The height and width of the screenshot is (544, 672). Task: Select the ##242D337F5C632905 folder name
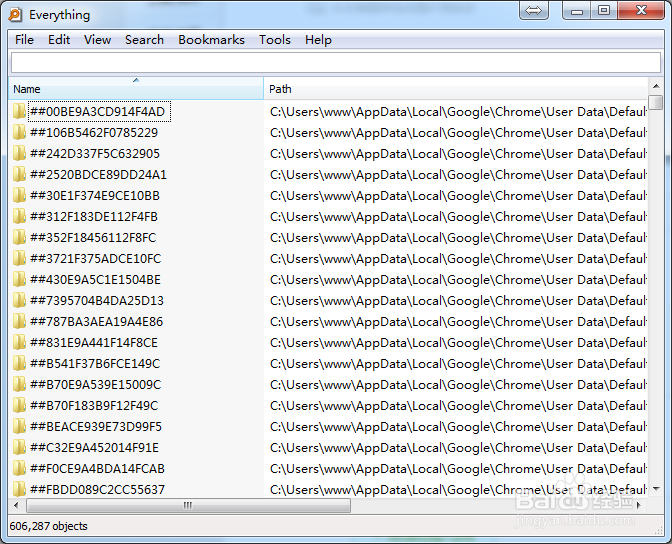pyautogui.click(x=95, y=154)
